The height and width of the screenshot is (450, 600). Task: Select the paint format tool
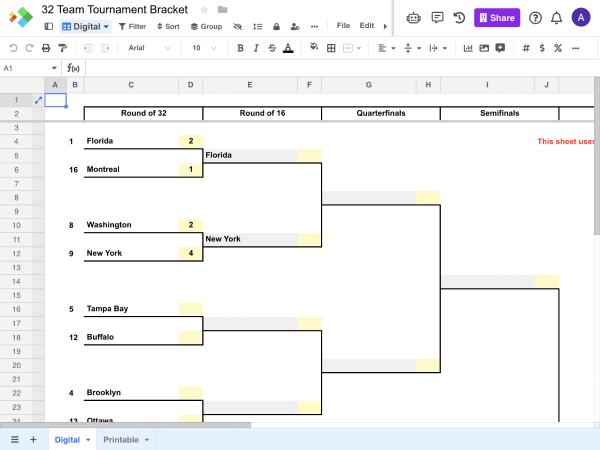[62, 48]
